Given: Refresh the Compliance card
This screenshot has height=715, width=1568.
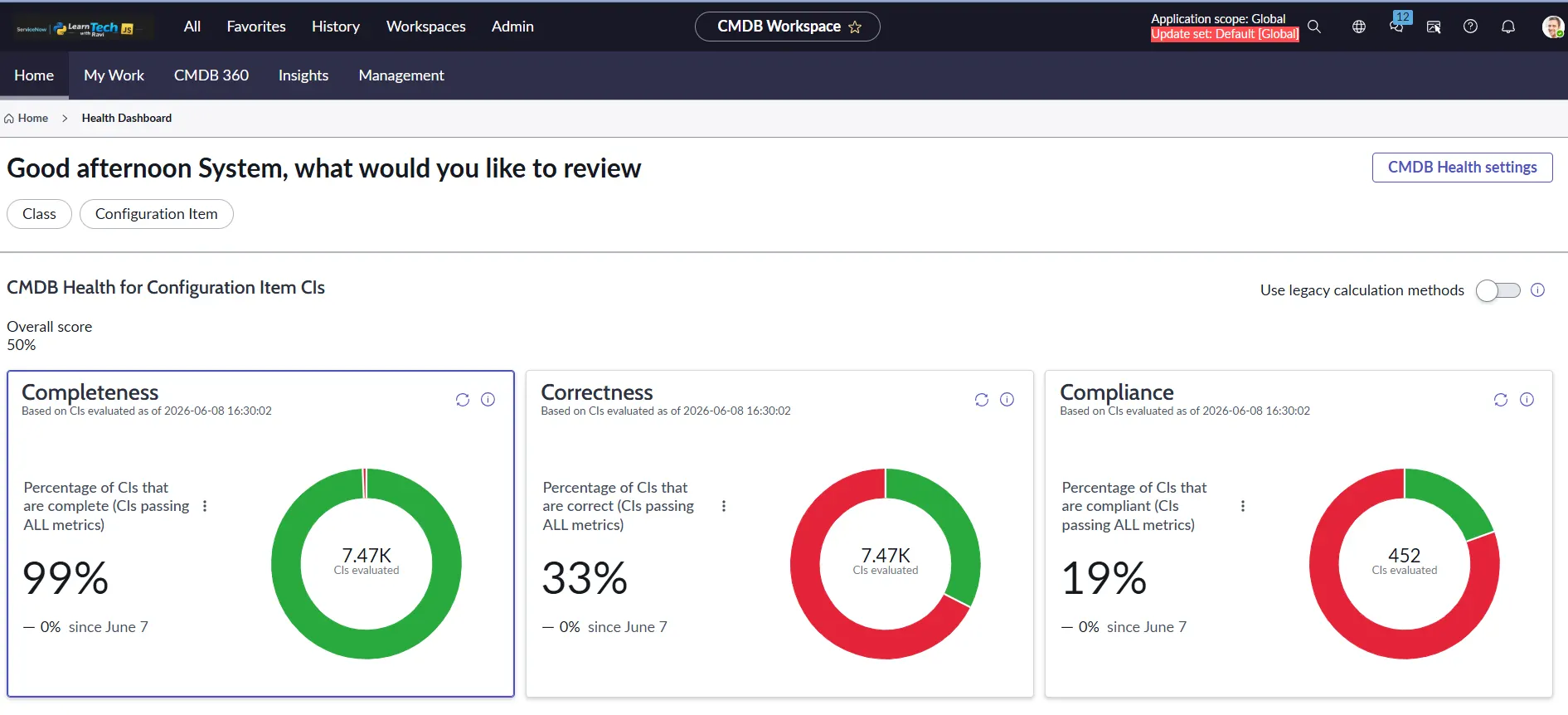Looking at the screenshot, I should (x=1501, y=400).
